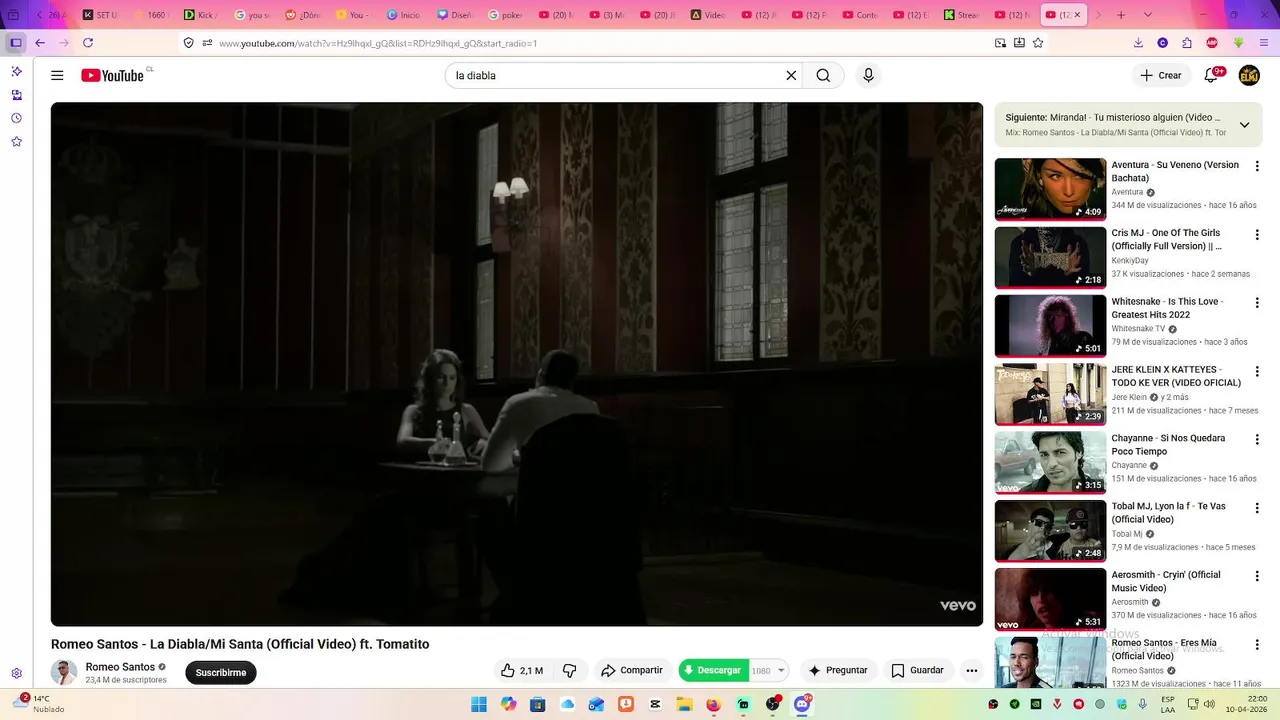Dislike the video with thumbs down
The image size is (1280, 720).
pyautogui.click(x=569, y=670)
